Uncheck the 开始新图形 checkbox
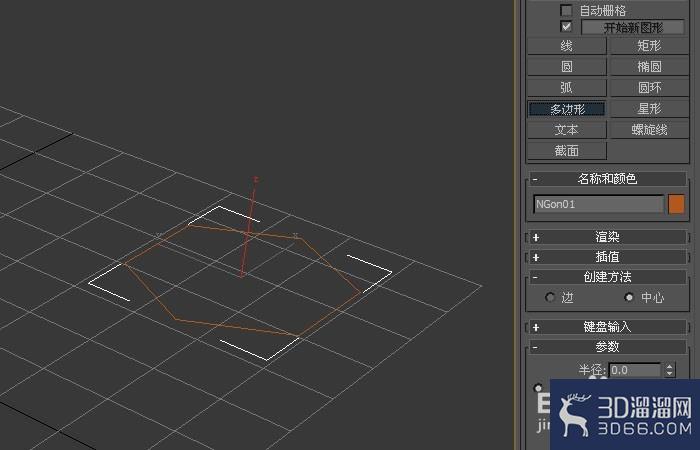The image size is (700, 450). click(x=566, y=26)
